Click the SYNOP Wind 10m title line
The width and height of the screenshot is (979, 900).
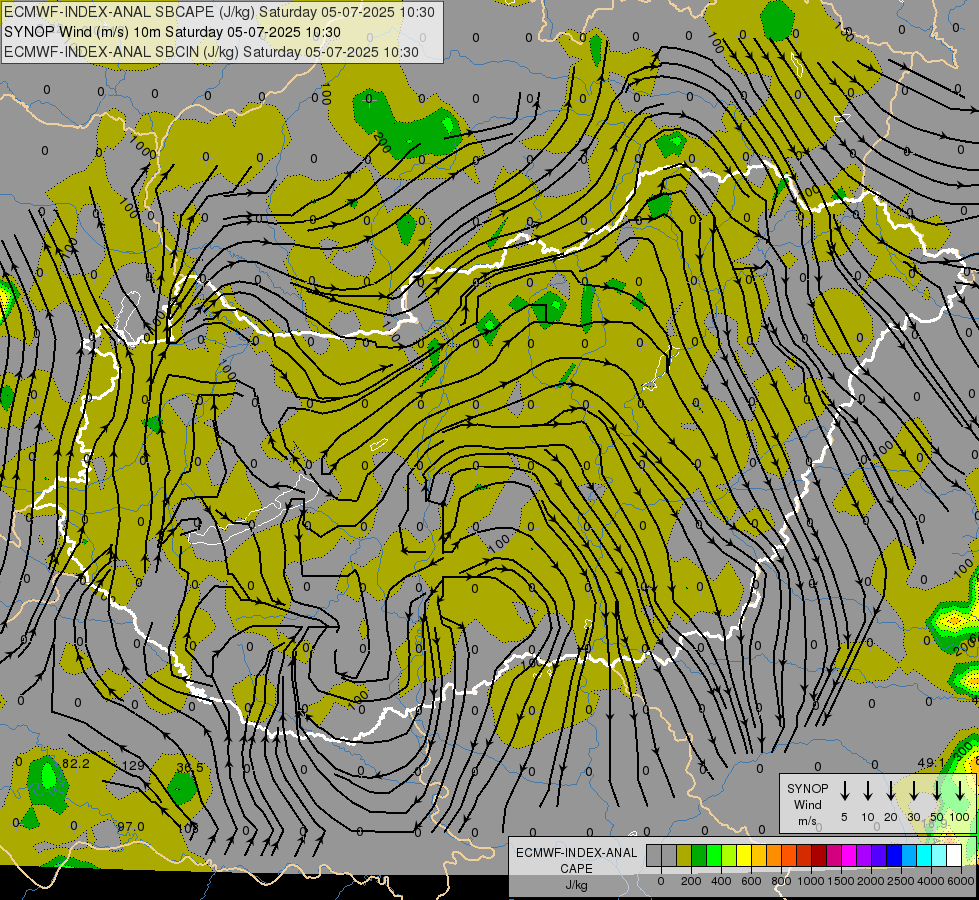tap(172, 32)
